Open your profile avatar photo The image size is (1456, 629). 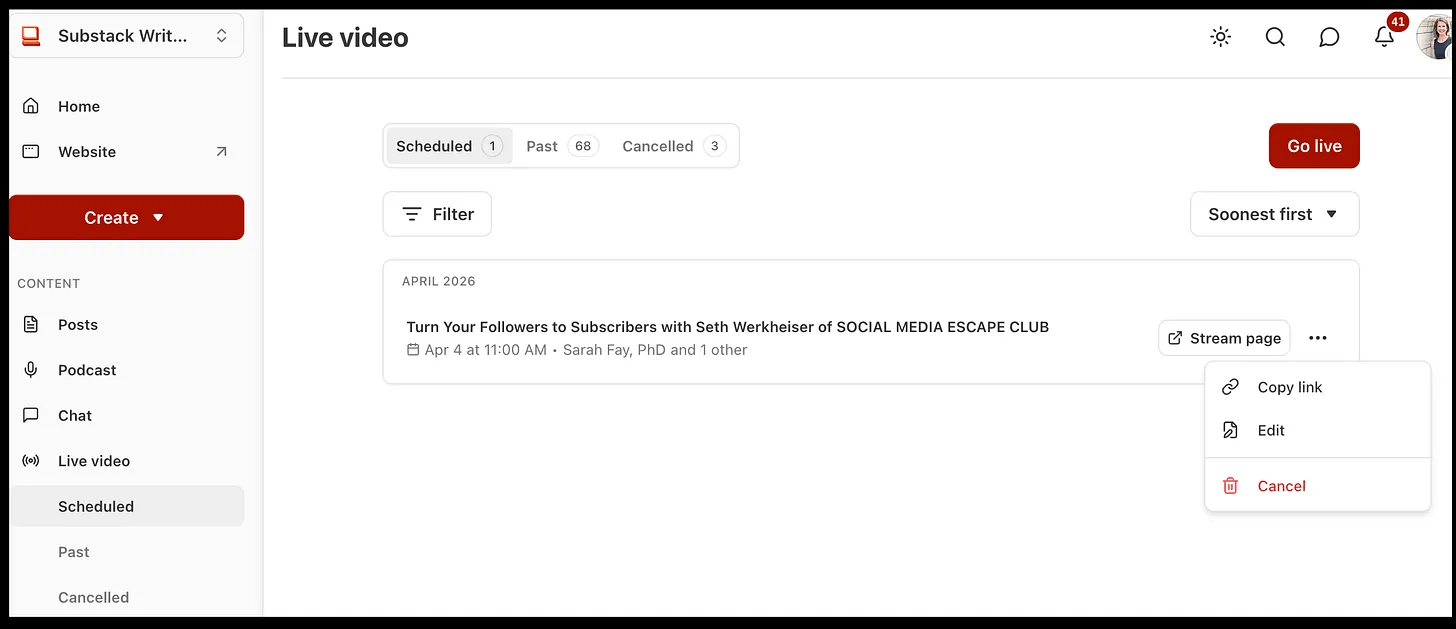pos(1434,36)
